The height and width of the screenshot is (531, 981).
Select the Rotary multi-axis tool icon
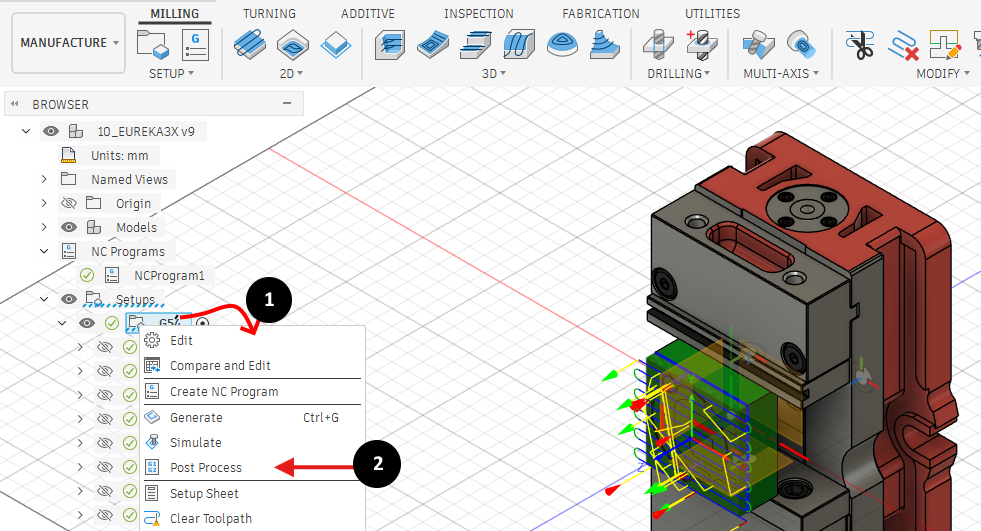[x=801, y=45]
